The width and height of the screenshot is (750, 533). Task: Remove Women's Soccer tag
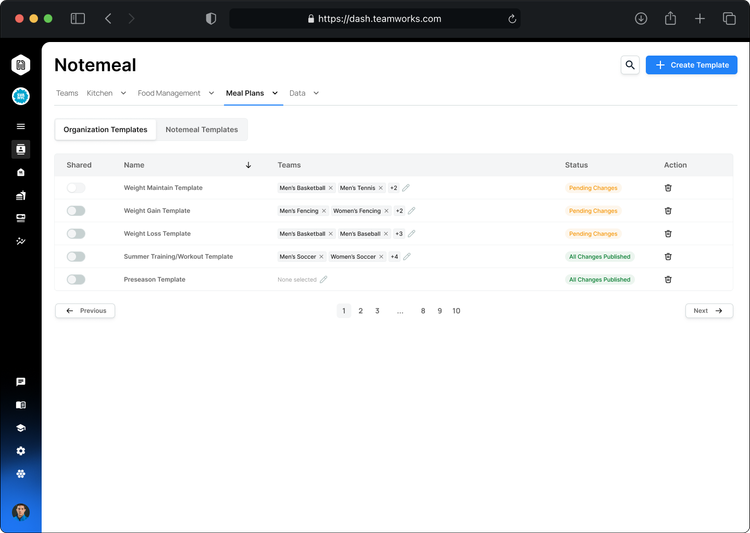(381, 257)
